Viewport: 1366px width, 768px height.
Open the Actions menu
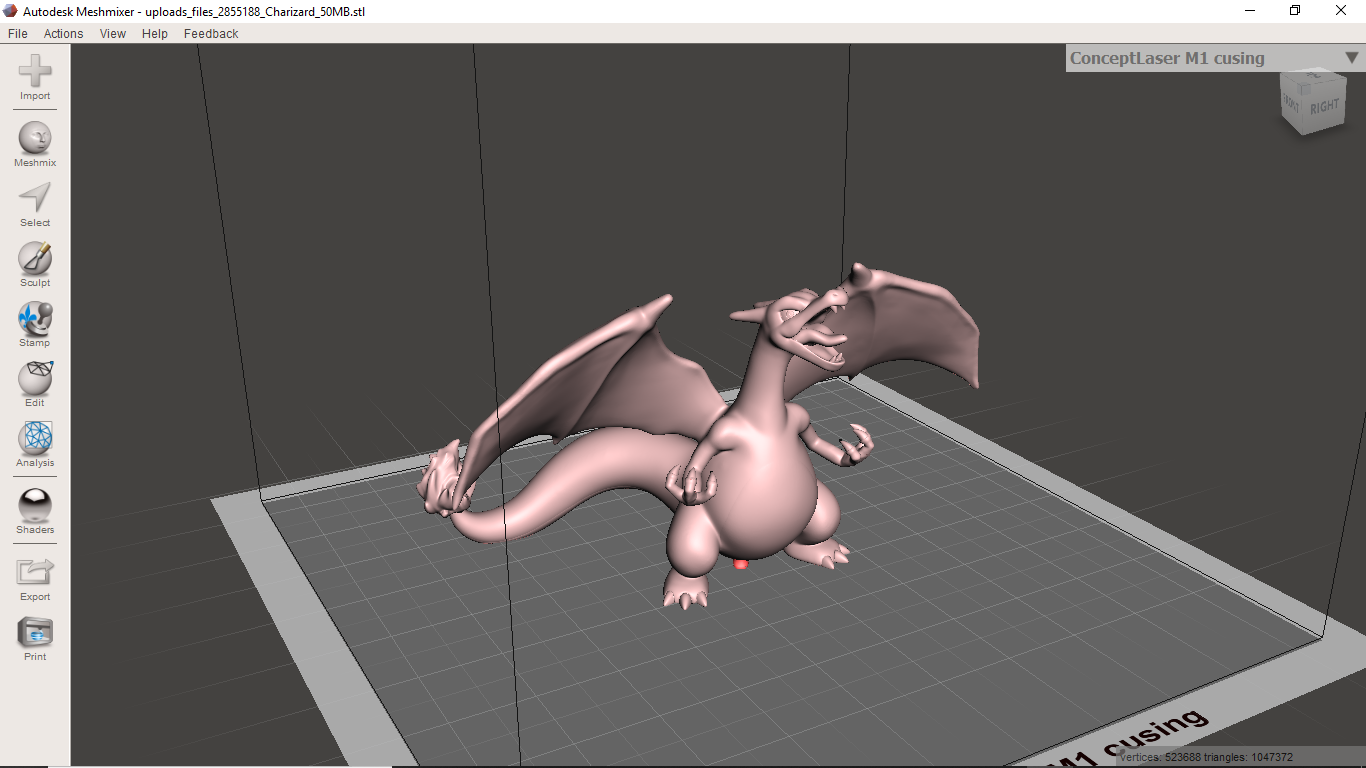[63, 33]
